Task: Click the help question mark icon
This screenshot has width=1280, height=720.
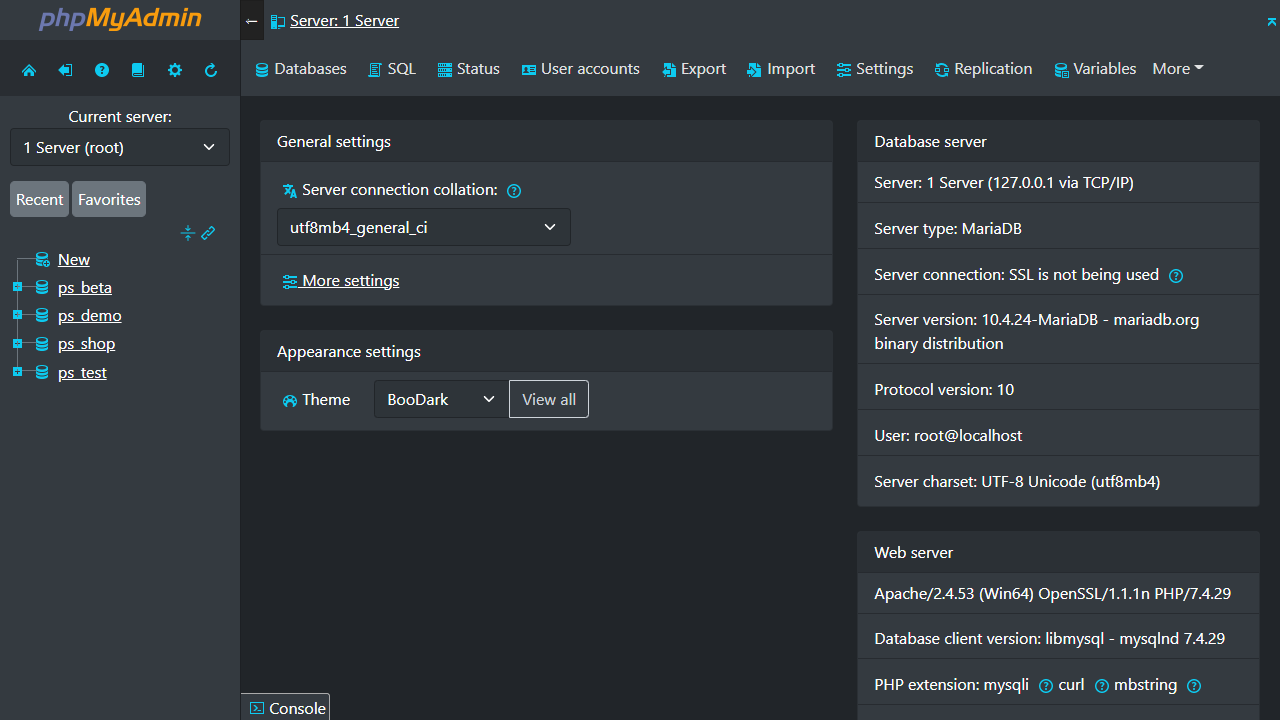Action: (101, 68)
